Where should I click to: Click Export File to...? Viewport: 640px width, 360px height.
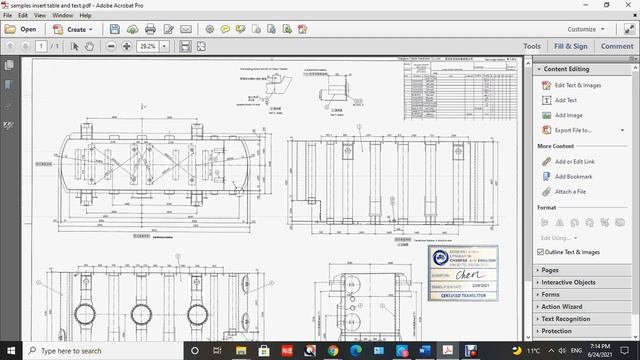[567, 130]
